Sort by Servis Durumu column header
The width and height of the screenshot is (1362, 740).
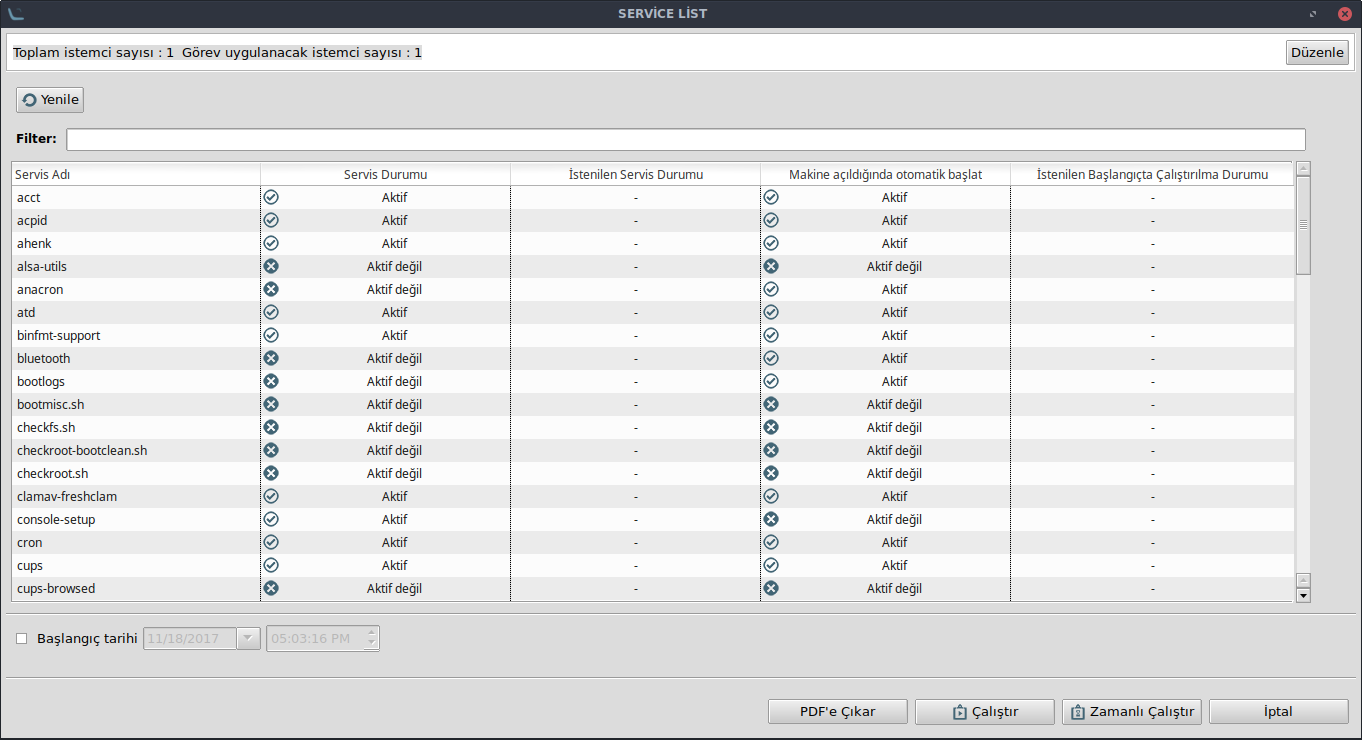(386, 174)
